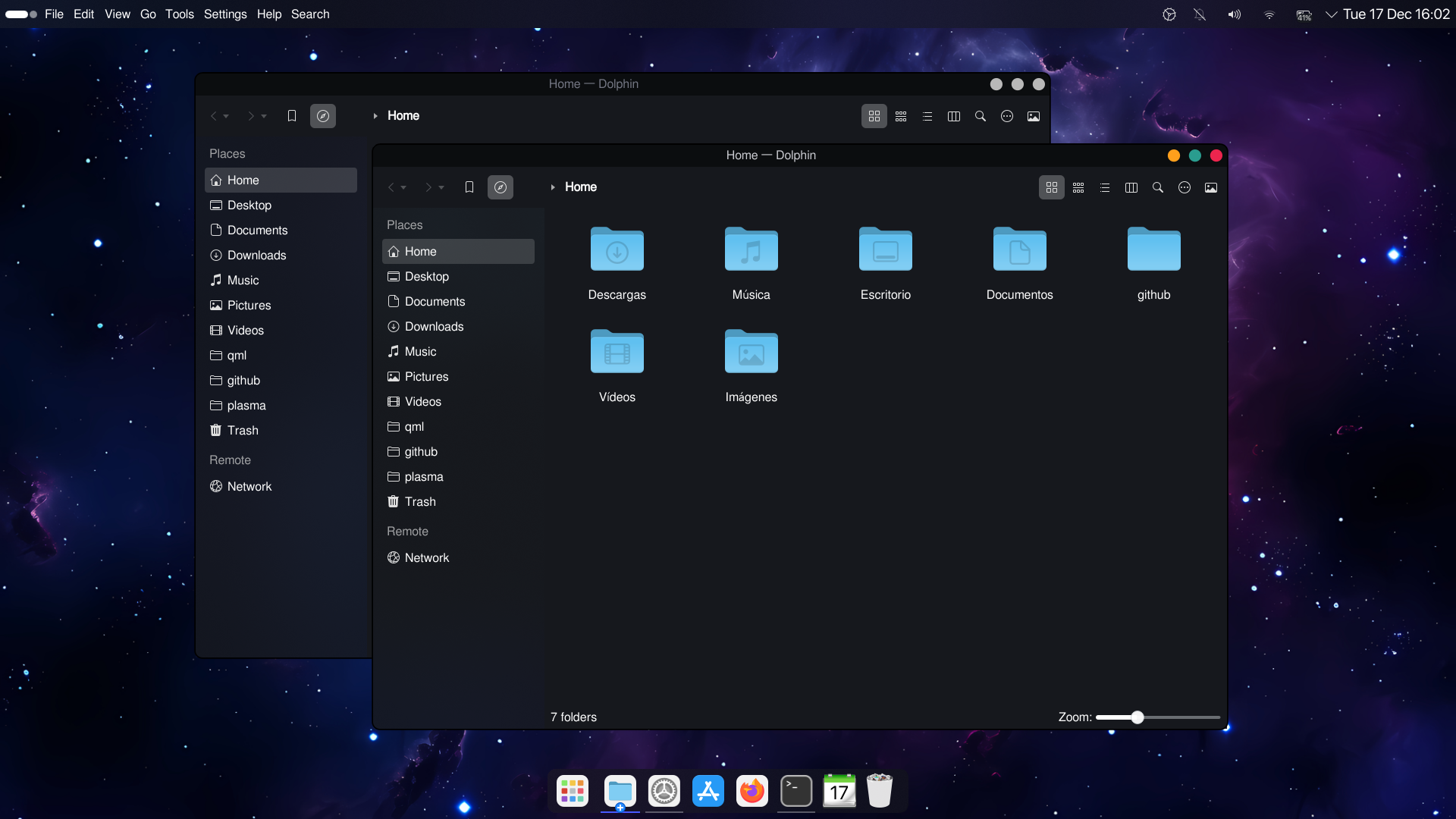Switch to Details view in front Dolphin window

(1105, 187)
